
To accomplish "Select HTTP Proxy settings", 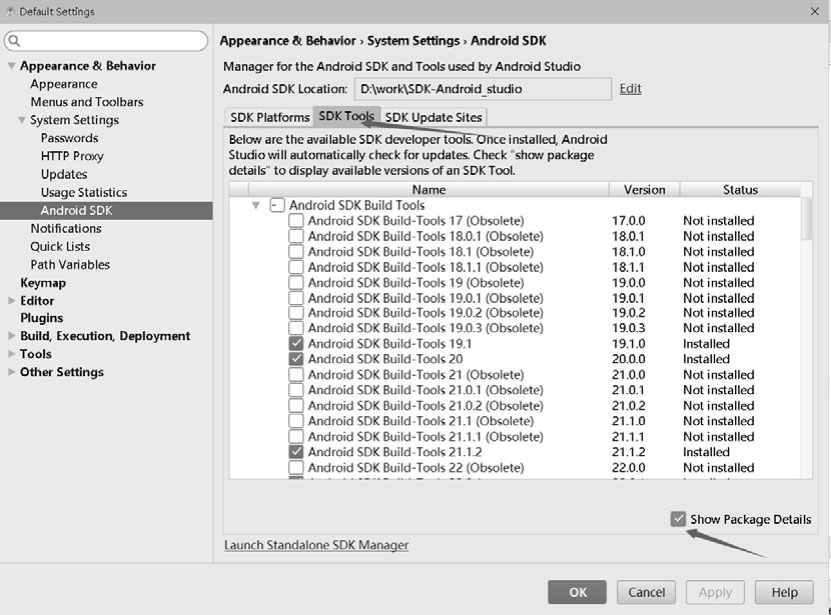I will (72, 156).
